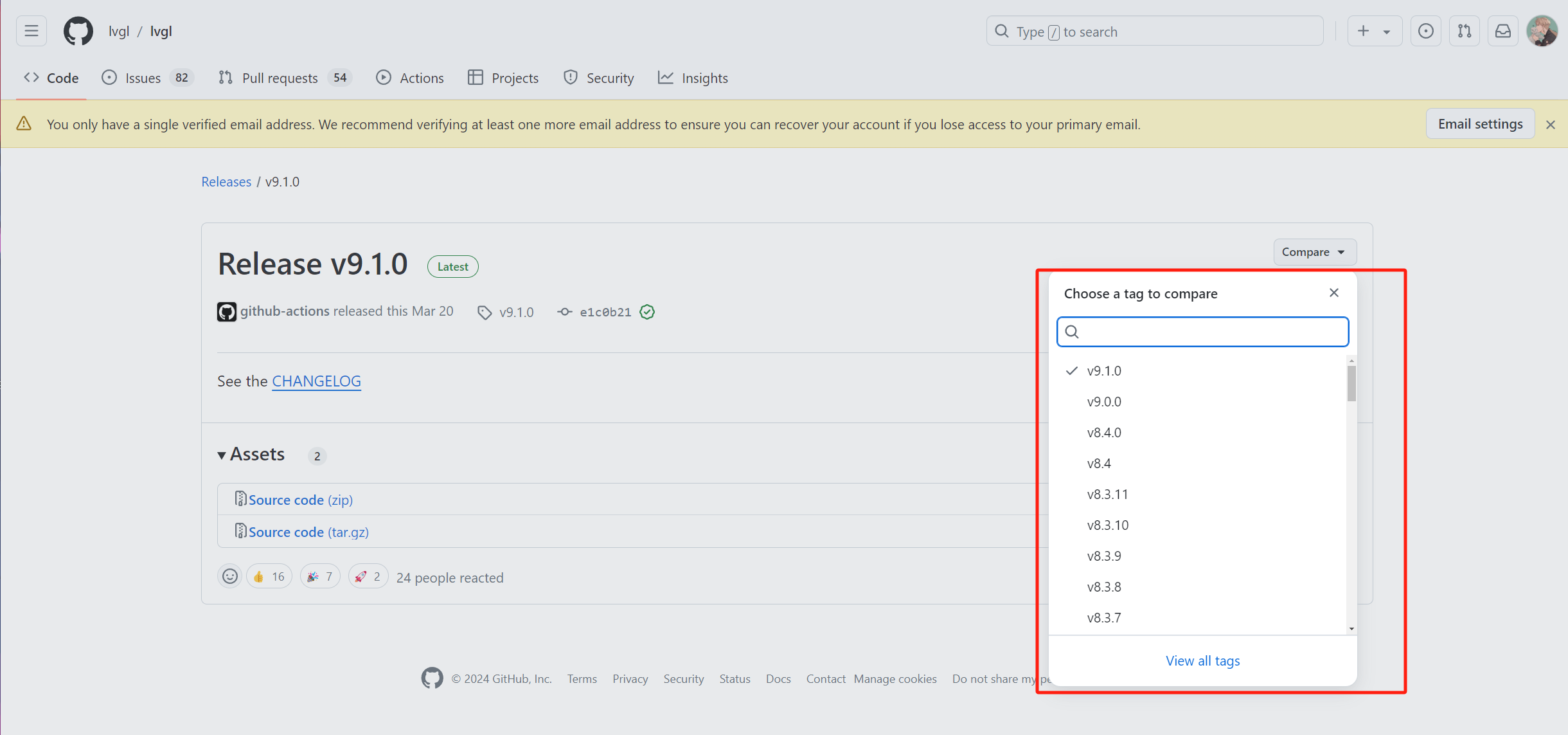Open the issues shortcut icon in header

tap(1425, 31)
